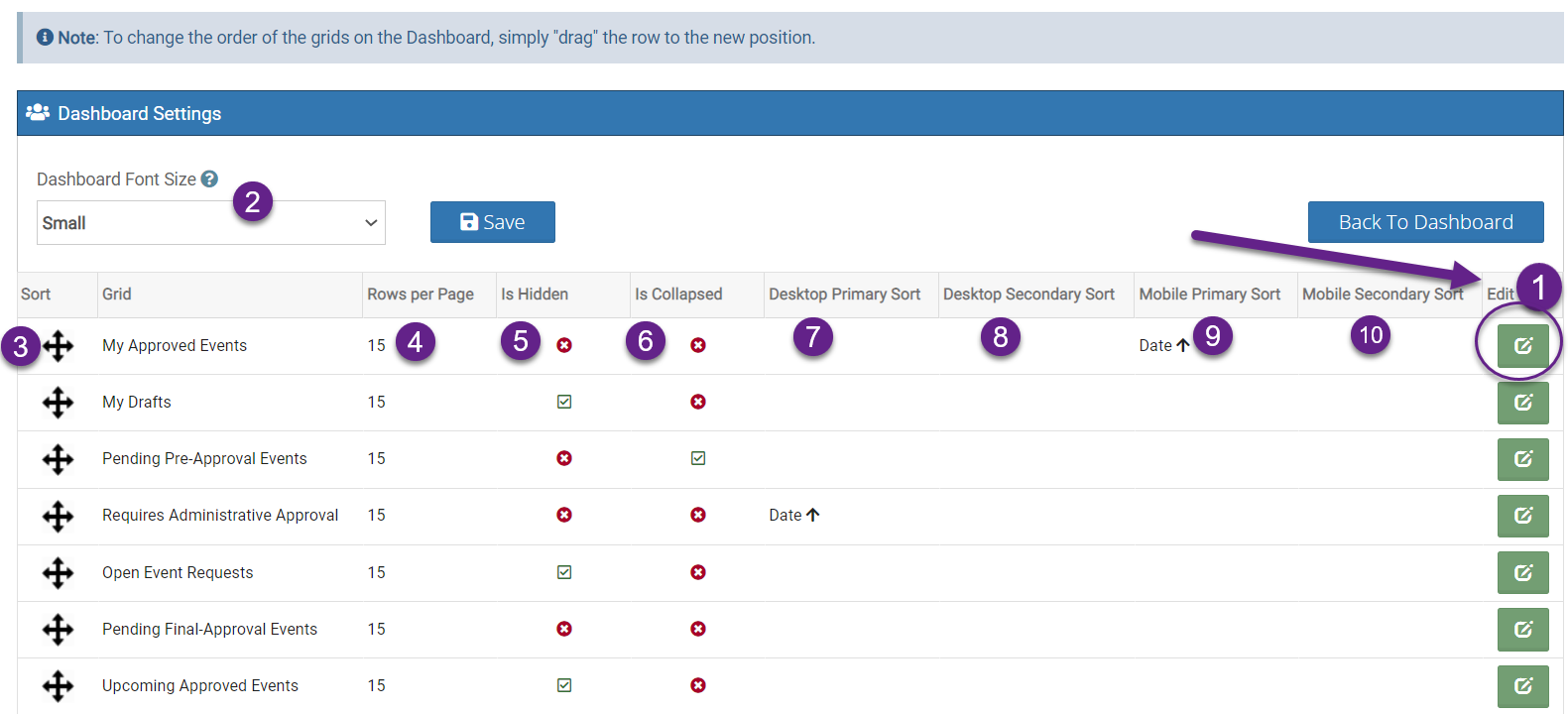
Task: Click the Grid column header
Action: (117, 295)
